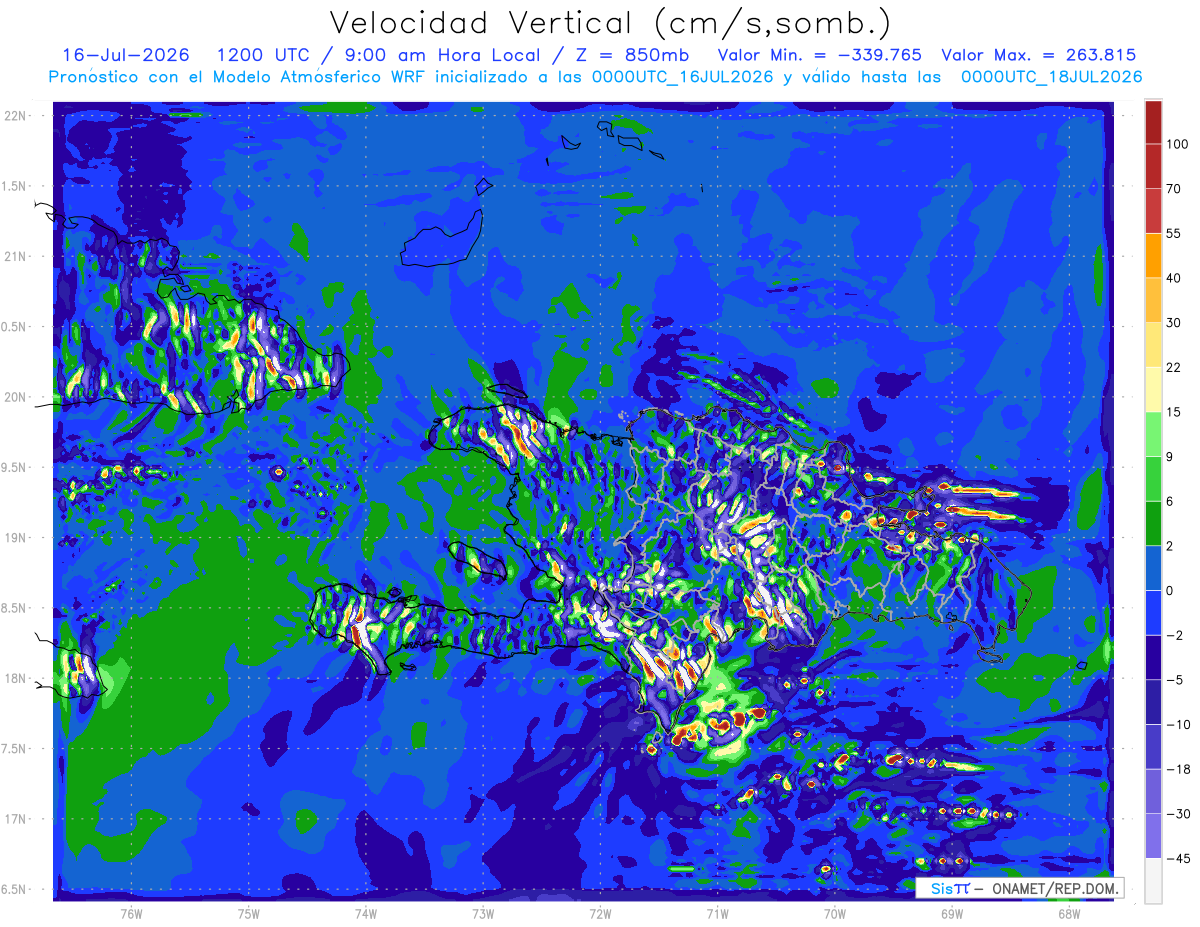Click the valid-until time "0000UTC_18JUL2026"
Viewport: 1200px width, 927px height.
[1050, 77]
